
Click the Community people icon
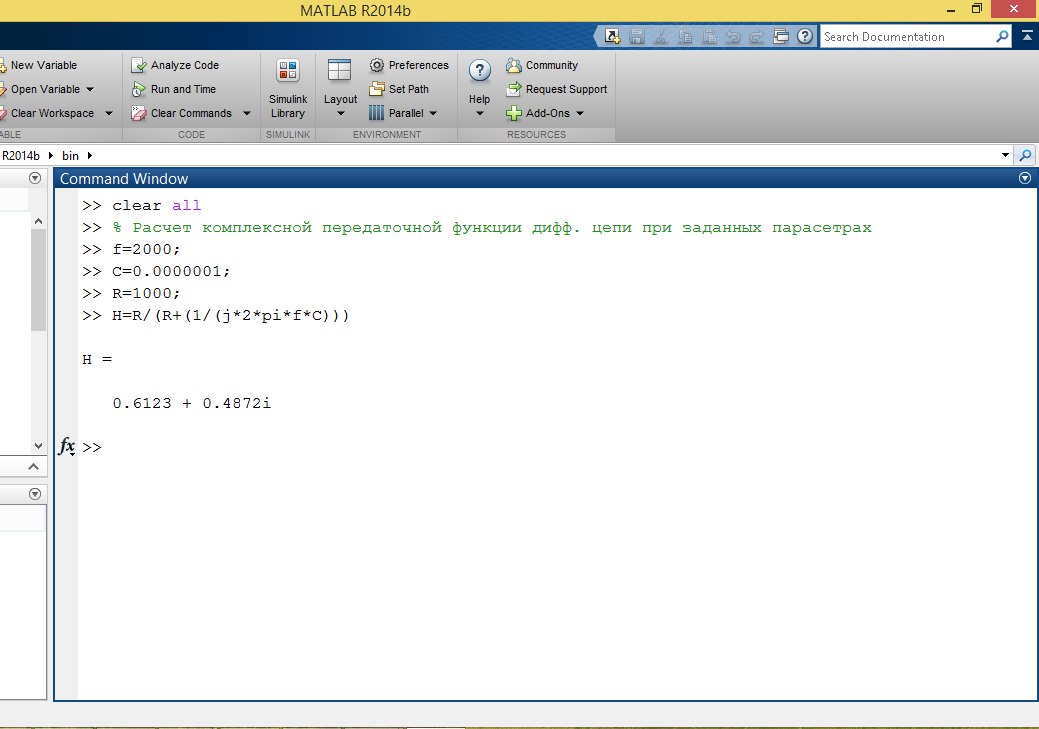tap(514, 65)
